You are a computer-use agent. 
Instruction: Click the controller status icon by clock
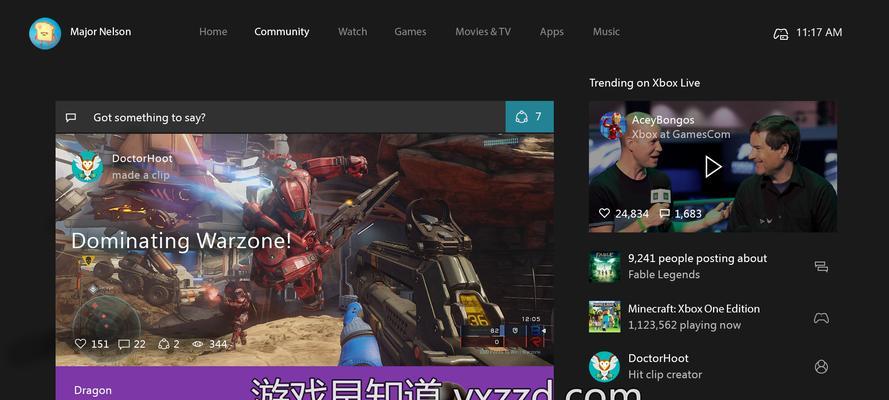[781, 34]
